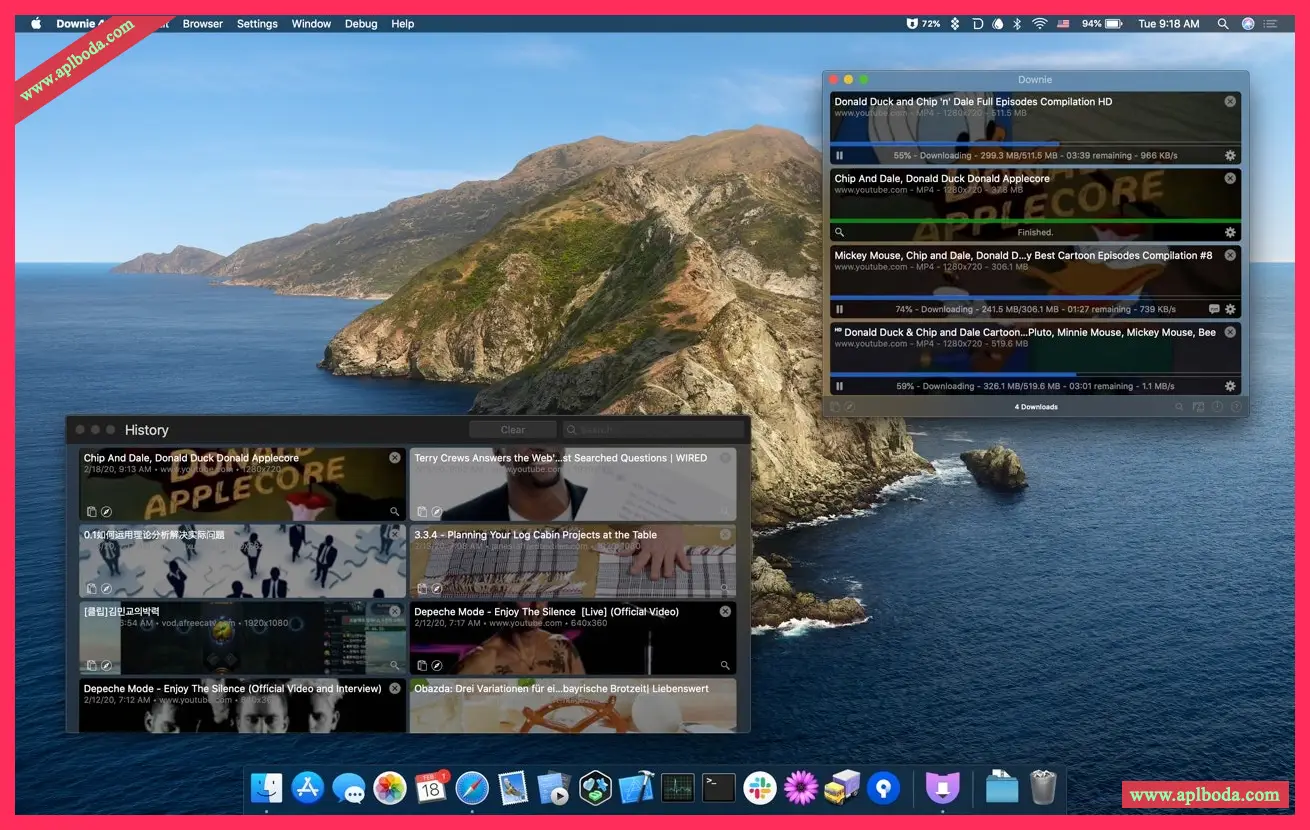
Task: Click the clipboard icon in Downie's bottom-left toolbar
Action: (835, 407)
